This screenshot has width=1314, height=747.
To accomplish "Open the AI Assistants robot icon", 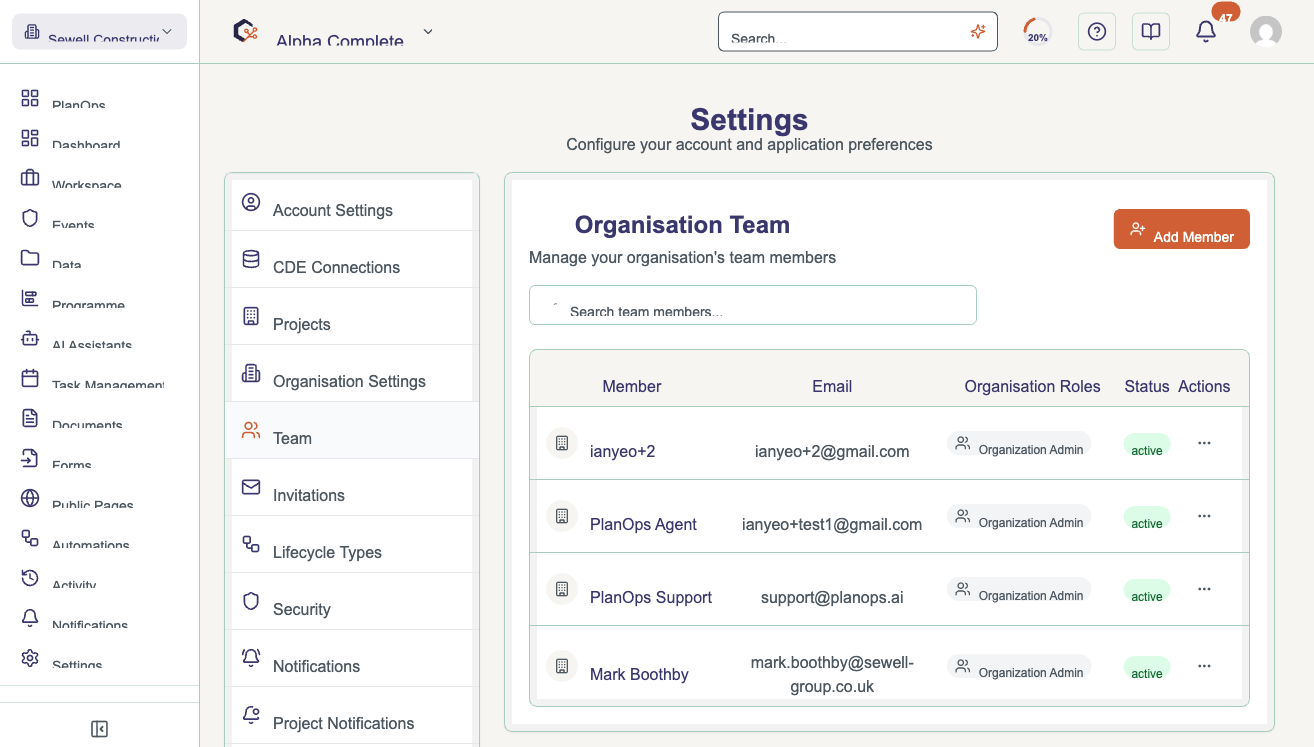I will tap(30, 338).
